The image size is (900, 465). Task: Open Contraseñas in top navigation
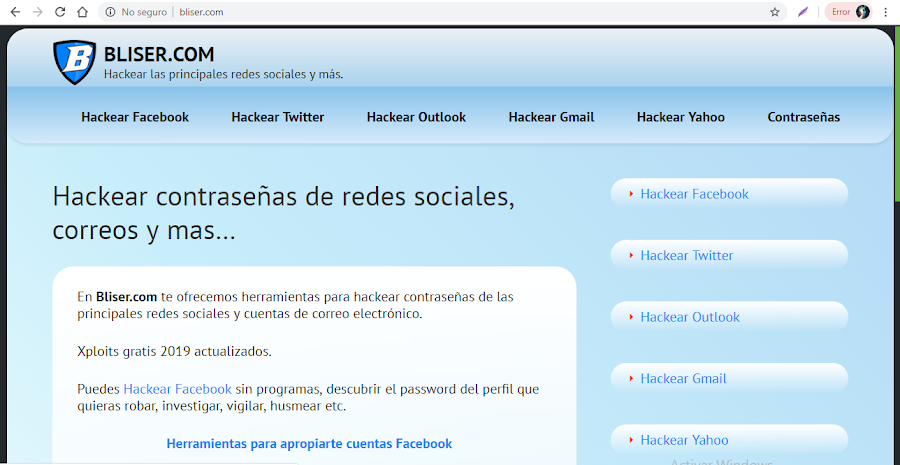click(804, 117)
